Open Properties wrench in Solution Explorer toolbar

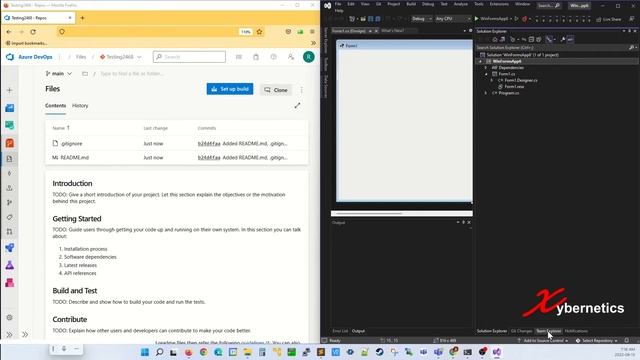562,40
